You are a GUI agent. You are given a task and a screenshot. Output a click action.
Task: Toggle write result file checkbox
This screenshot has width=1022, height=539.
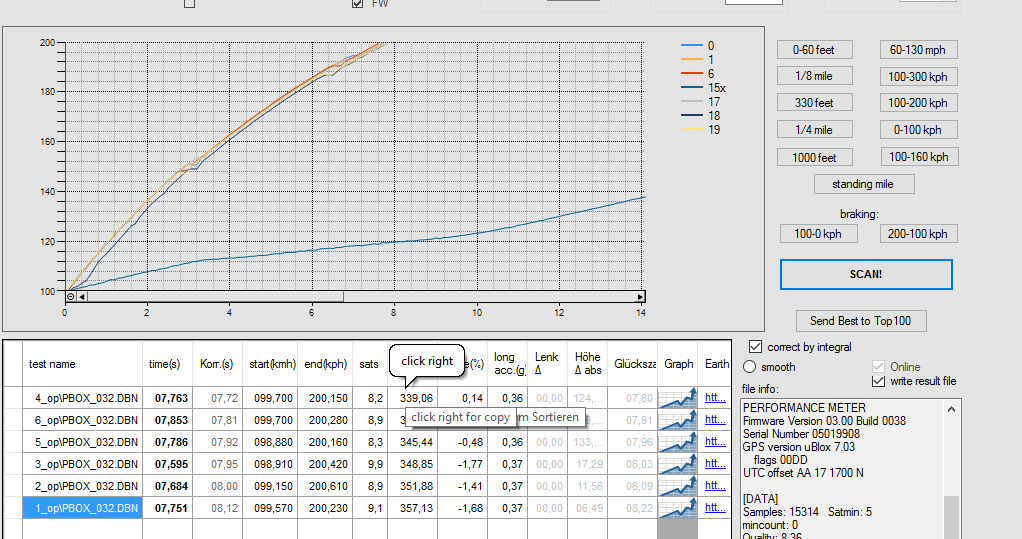[878, 381]
